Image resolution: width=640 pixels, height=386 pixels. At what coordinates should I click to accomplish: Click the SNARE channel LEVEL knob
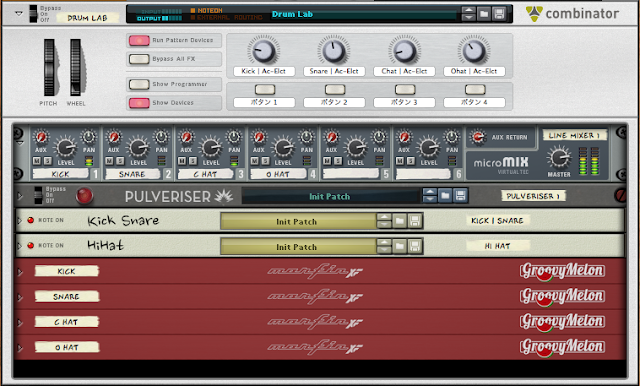[x=138, y=148]
